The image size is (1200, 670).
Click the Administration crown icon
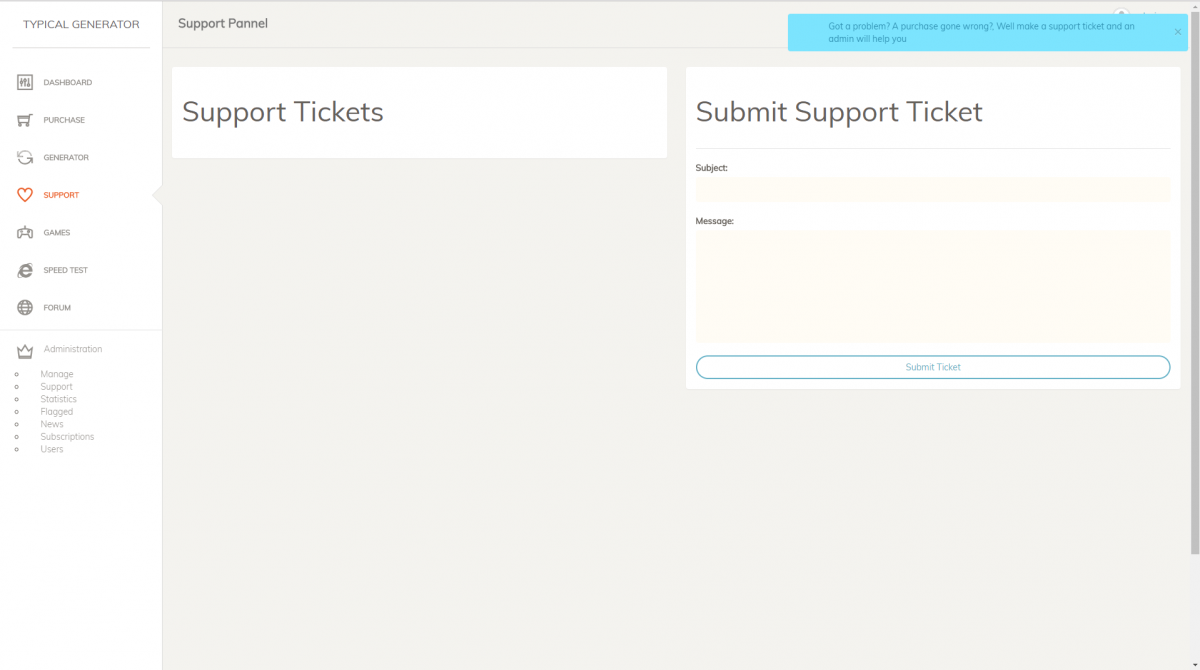pyautogui.click(x=25, y=351)
